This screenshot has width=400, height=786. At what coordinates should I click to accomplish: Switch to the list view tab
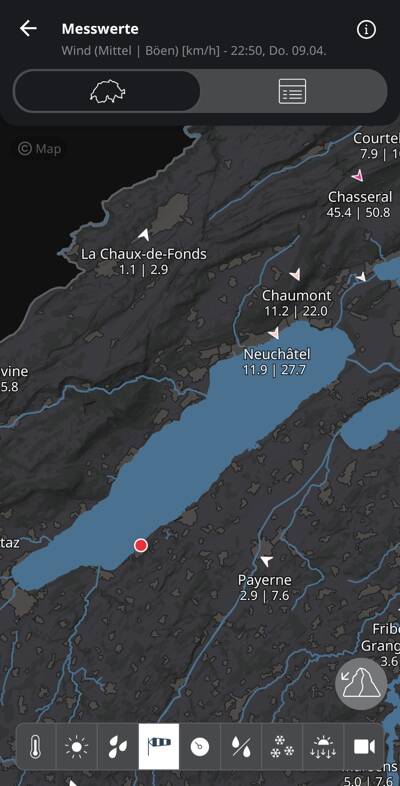pos(292,91)
